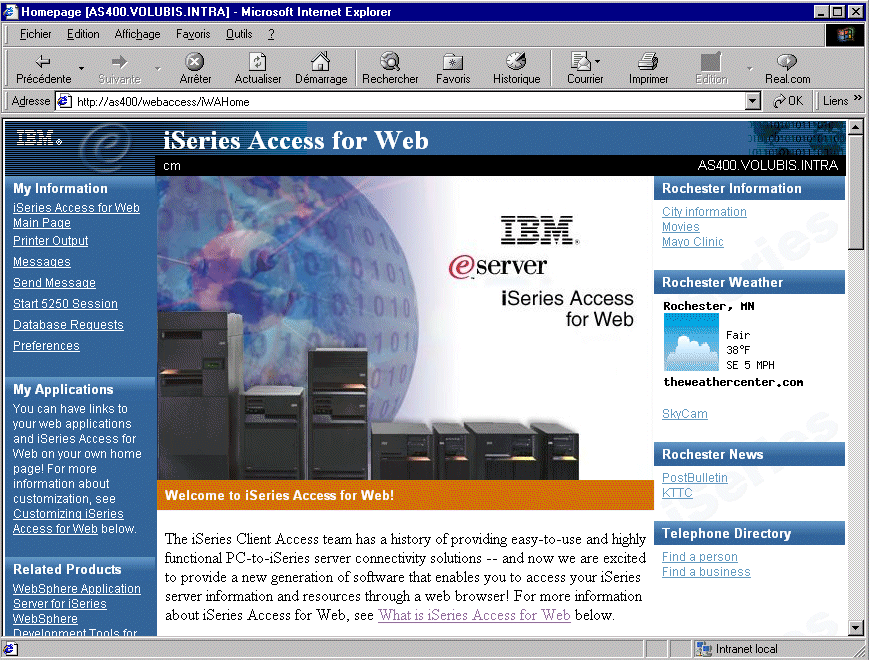Go to the Démarrage home page

321,68
